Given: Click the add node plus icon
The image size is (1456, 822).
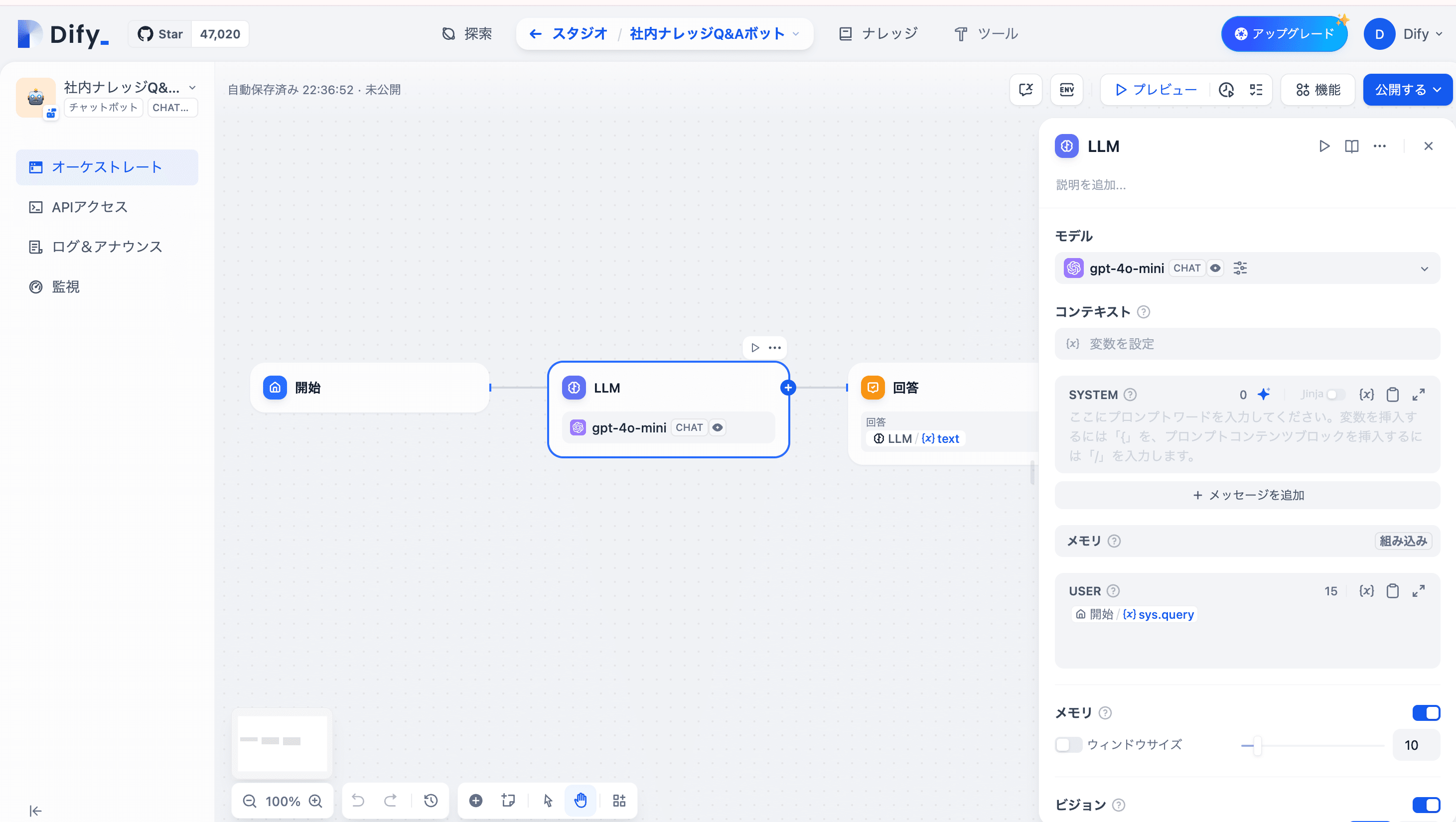Looking at the screenshot, I should point(476,801).
